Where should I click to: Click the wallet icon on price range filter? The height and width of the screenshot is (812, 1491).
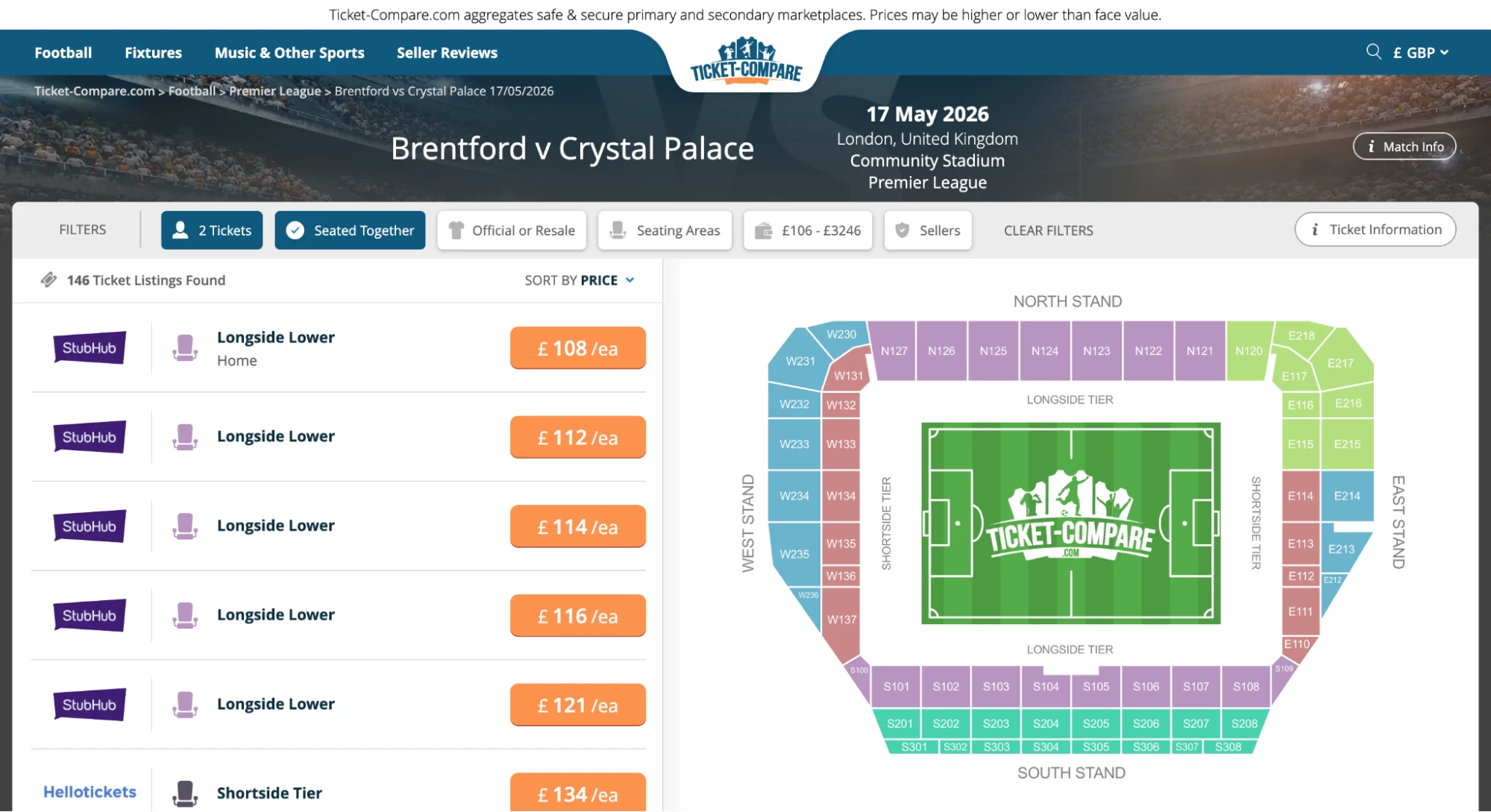click(x=765, y=230)
